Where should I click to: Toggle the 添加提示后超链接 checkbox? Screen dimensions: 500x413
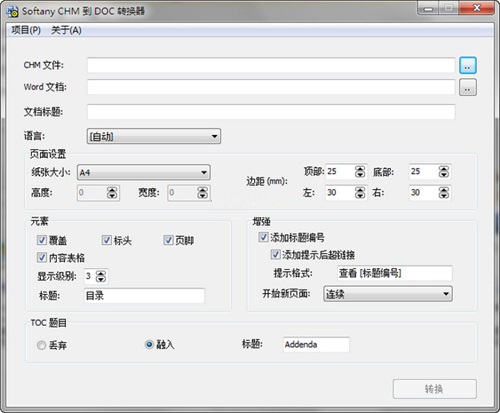275,255
